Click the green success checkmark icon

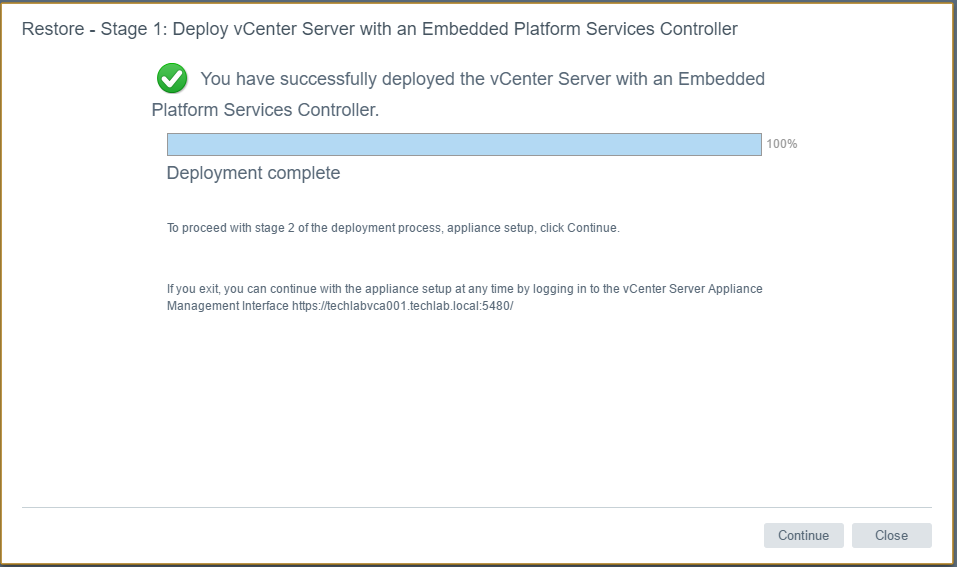point(172,78)
